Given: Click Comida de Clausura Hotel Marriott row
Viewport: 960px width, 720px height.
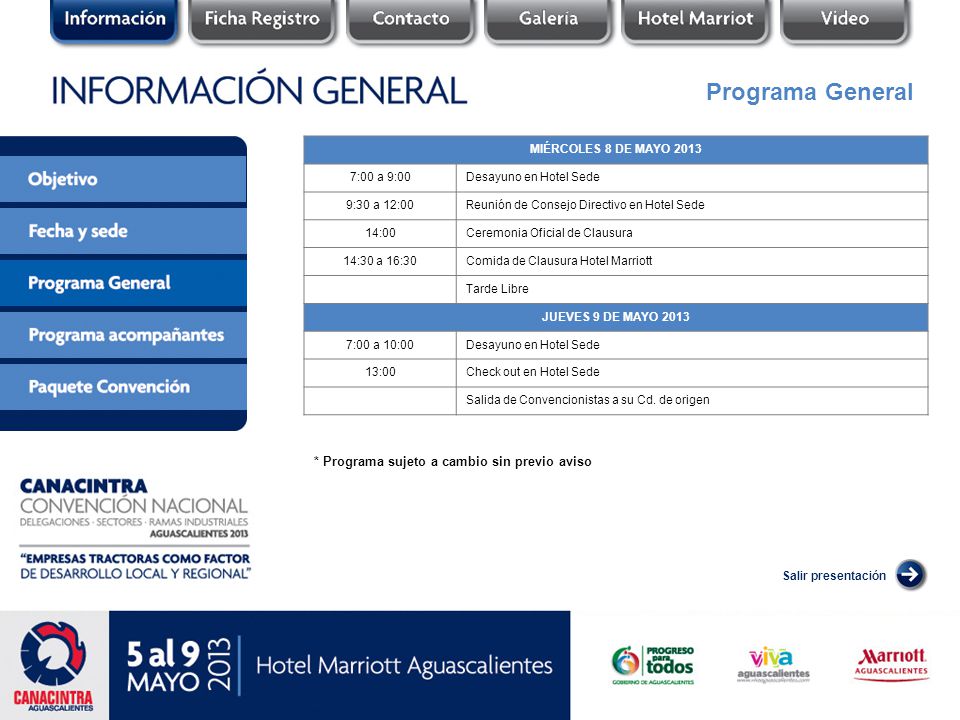Looking at the screenshot, I should coord(616,261).
